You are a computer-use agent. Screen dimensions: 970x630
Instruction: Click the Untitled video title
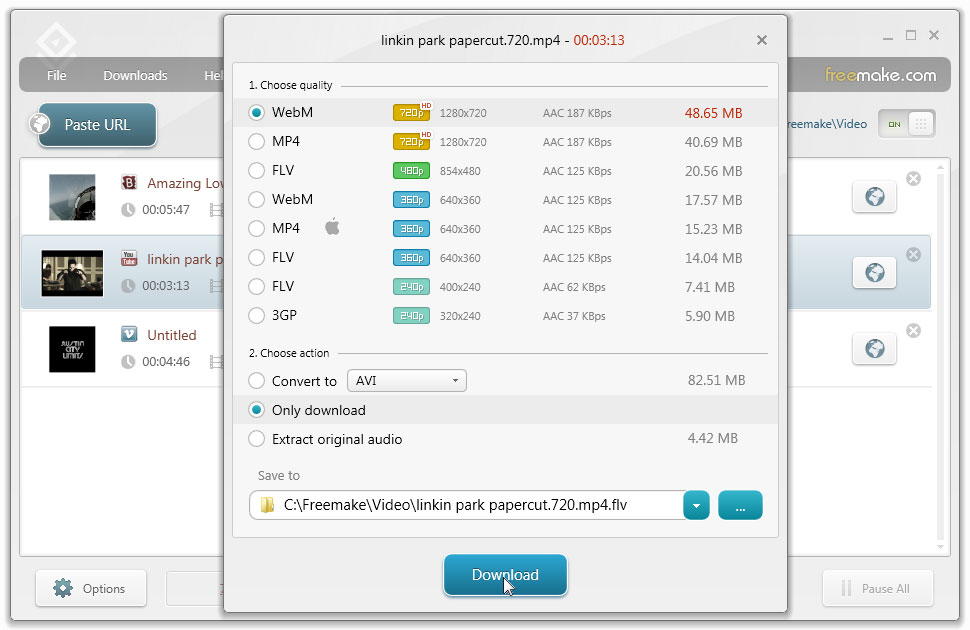click(x=171, y=335)
